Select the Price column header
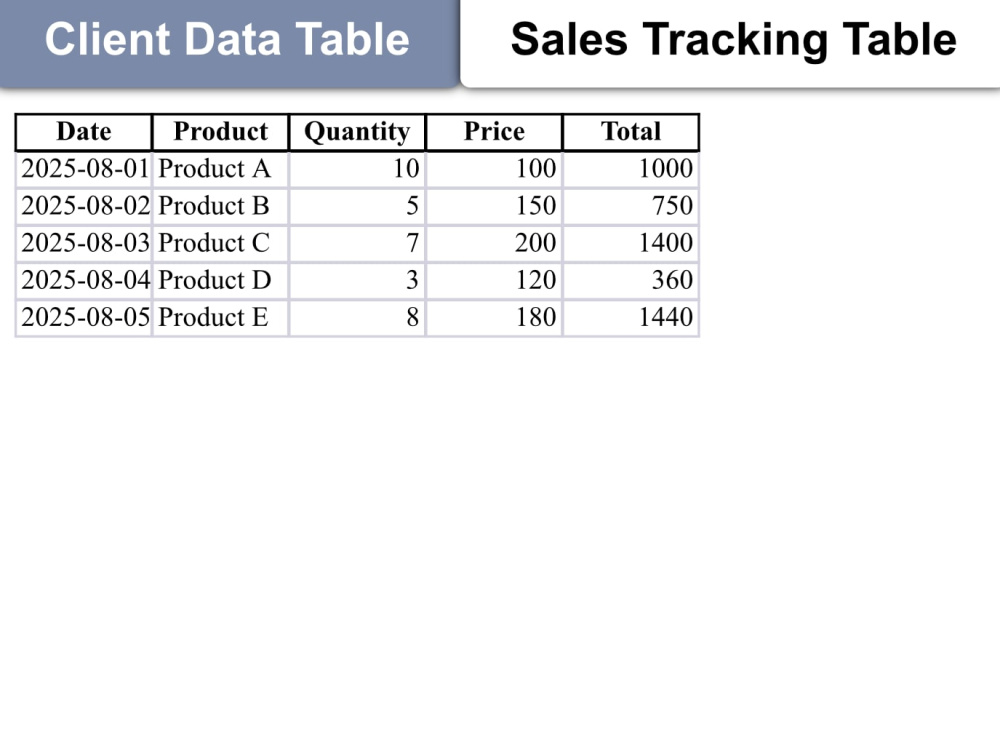Viewport: 1000px width, 751px height. 494,132
